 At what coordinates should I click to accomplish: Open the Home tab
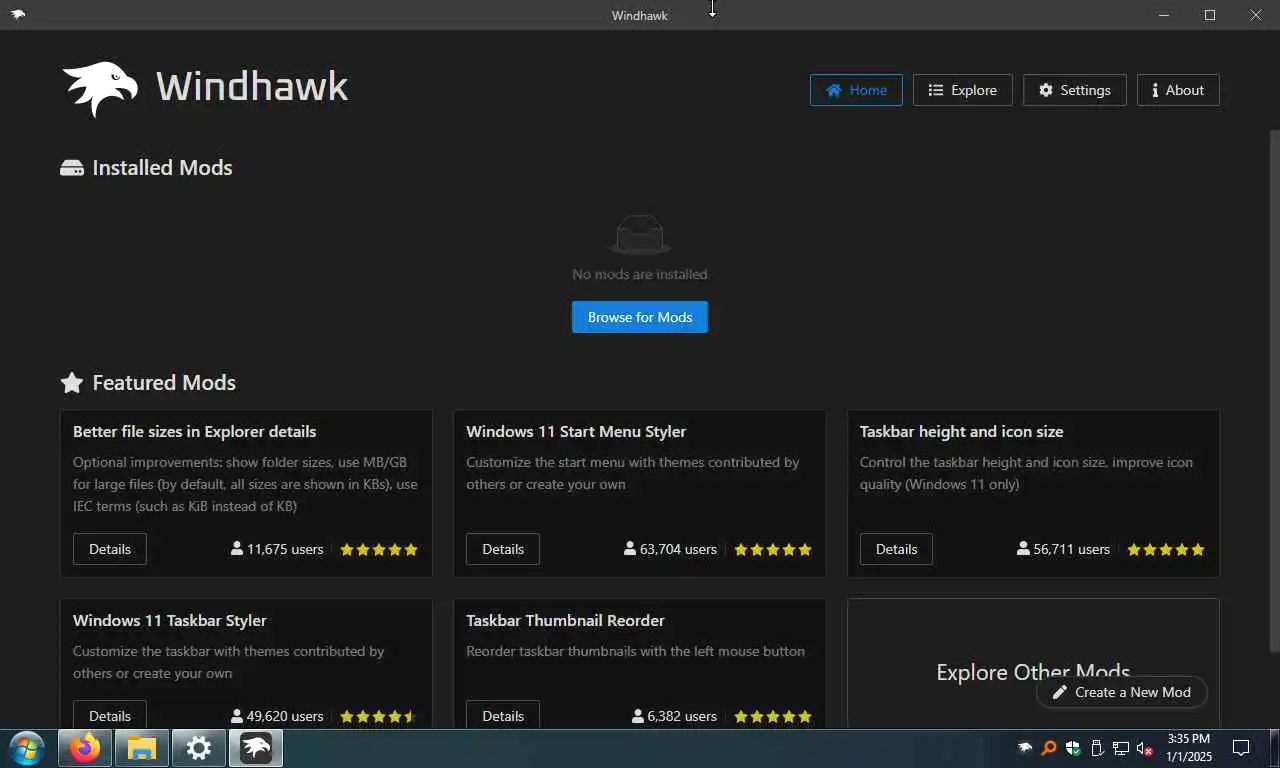pyautogui.click(x=856, y=90)
